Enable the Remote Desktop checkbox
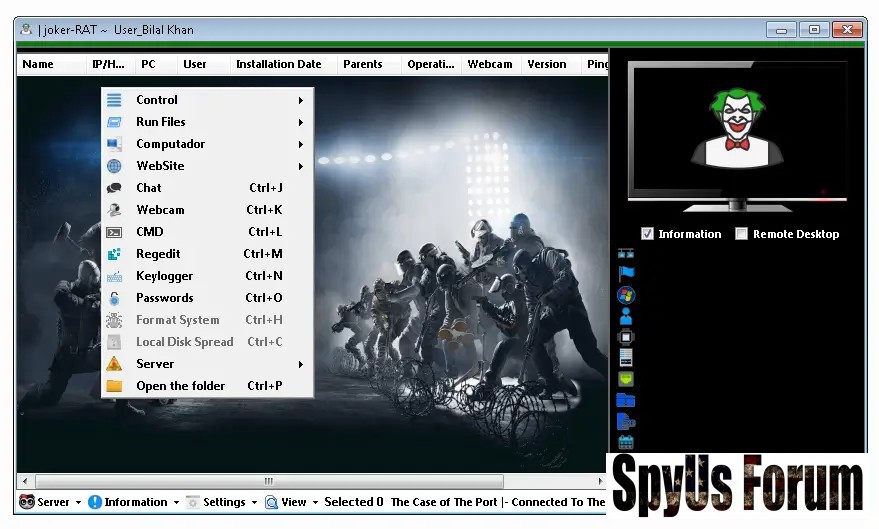Viewport: 879px width, 529px height. tap(741, 234)
